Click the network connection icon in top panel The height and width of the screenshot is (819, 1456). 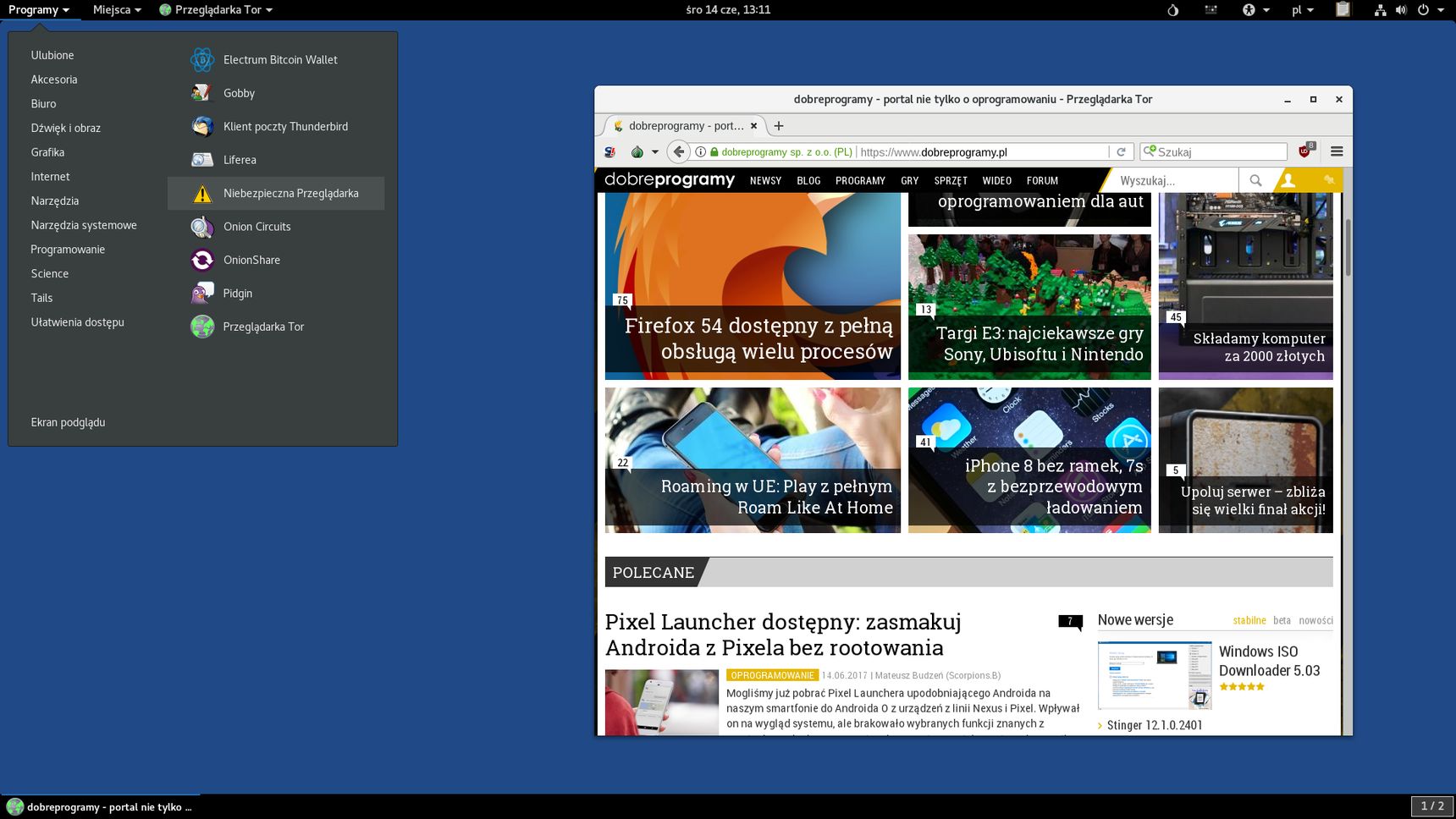1381,10
